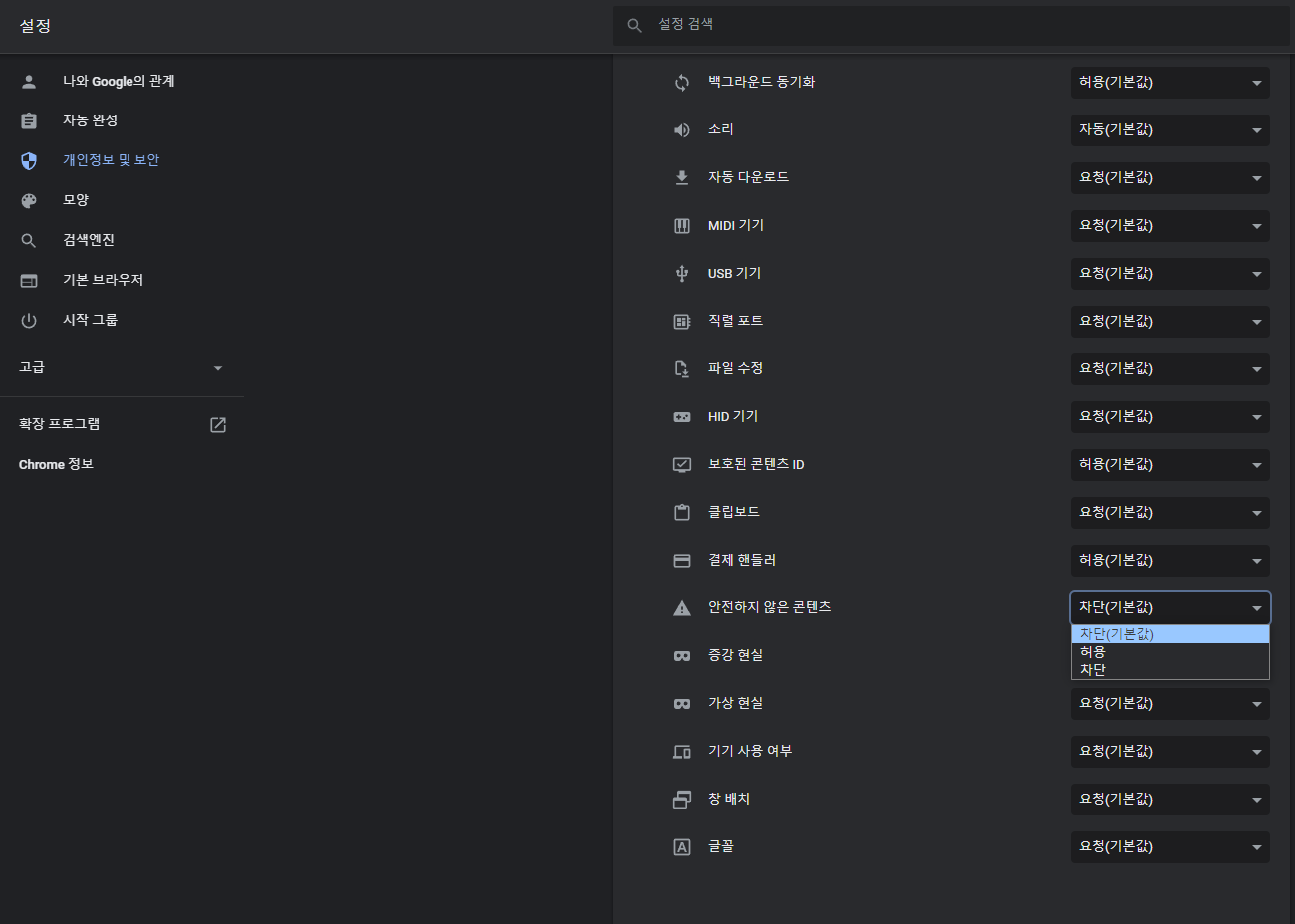Click the 파일 수정 icon
The height and width of the screenshot is (924, 1295).
(x=682, y=369)
